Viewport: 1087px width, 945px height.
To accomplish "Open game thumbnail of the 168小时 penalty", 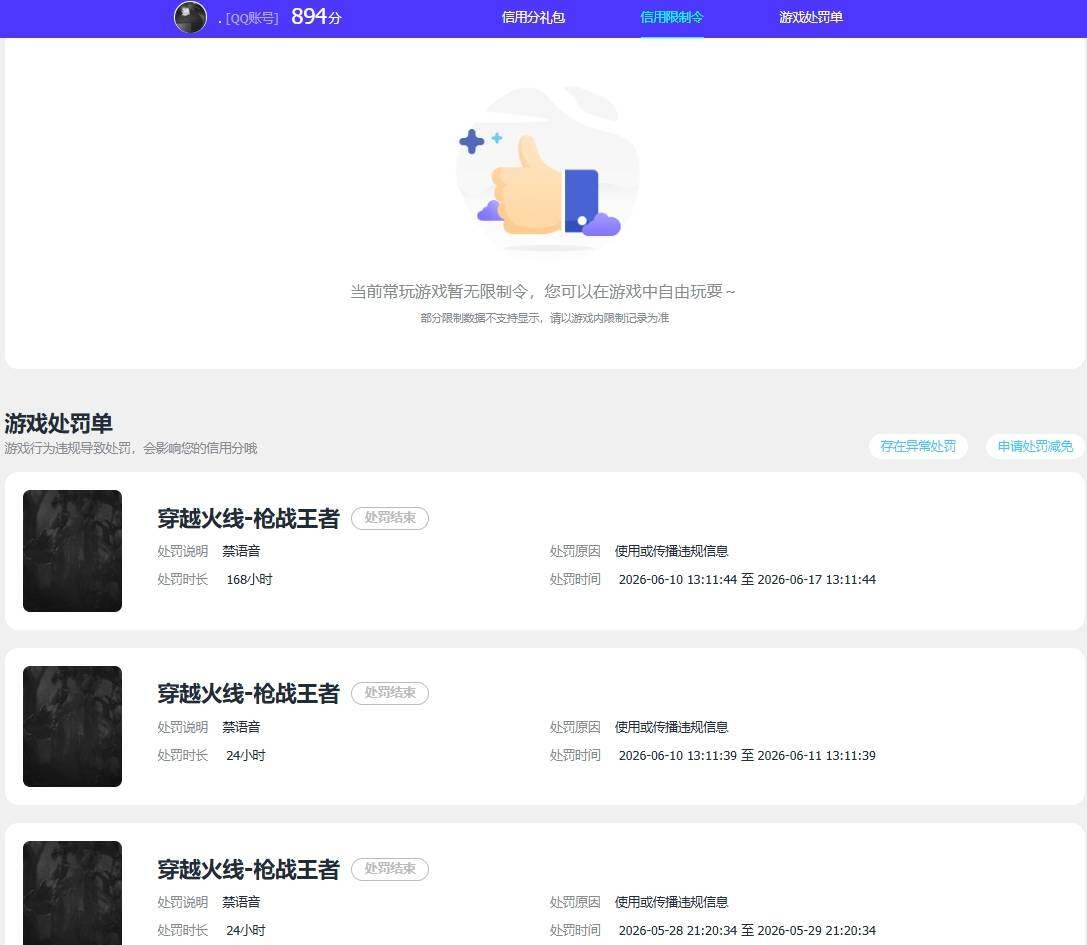I will 72,551.
